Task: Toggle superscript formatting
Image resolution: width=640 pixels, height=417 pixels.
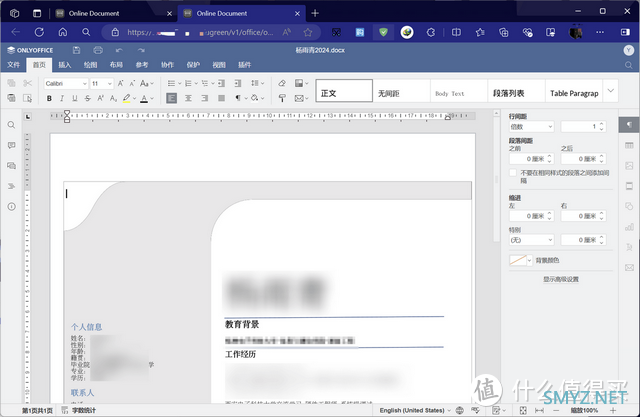Action: tap(100, 98)
